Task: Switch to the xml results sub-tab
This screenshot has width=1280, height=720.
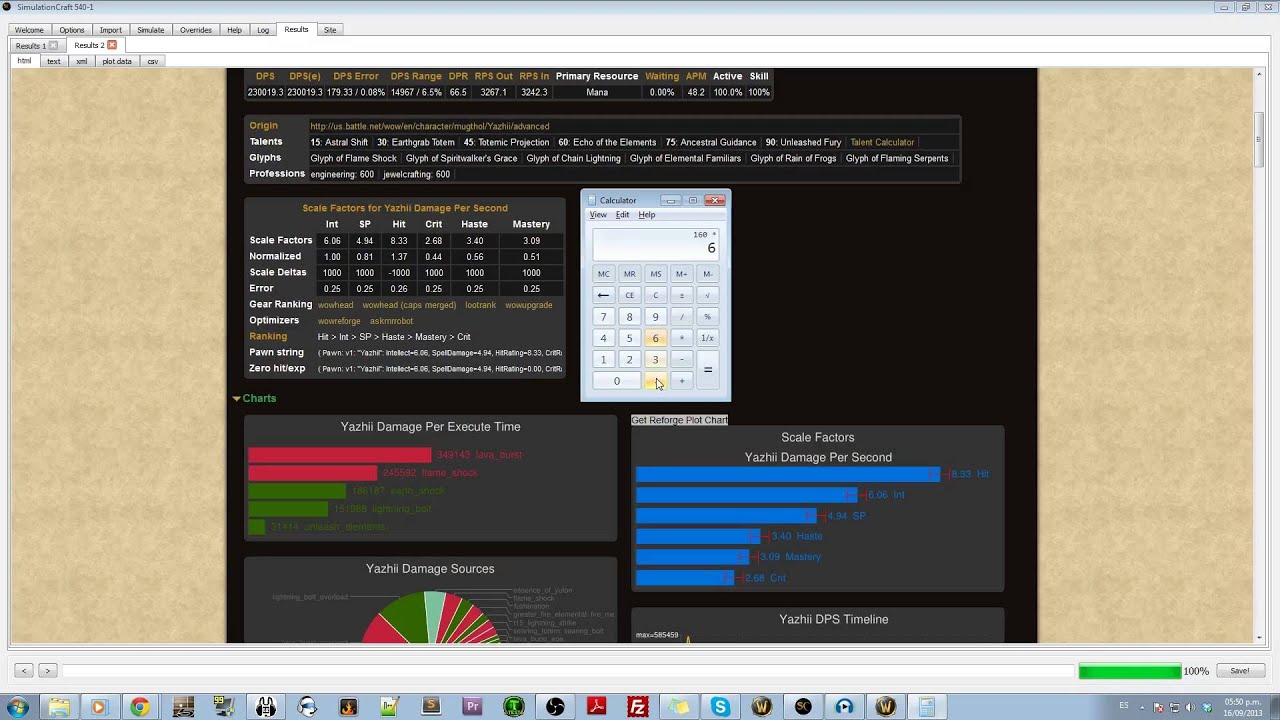Action: (82, 61)
